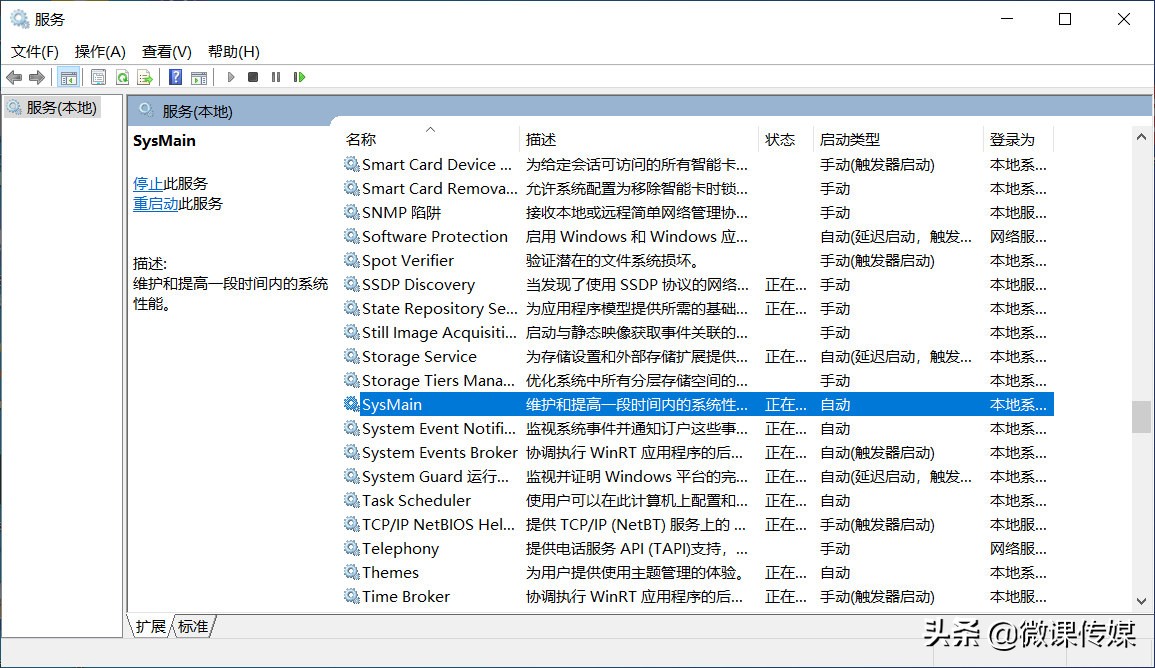Switch to the 标准 tab
The image size is (1155, 668).
tap(193, 626)
